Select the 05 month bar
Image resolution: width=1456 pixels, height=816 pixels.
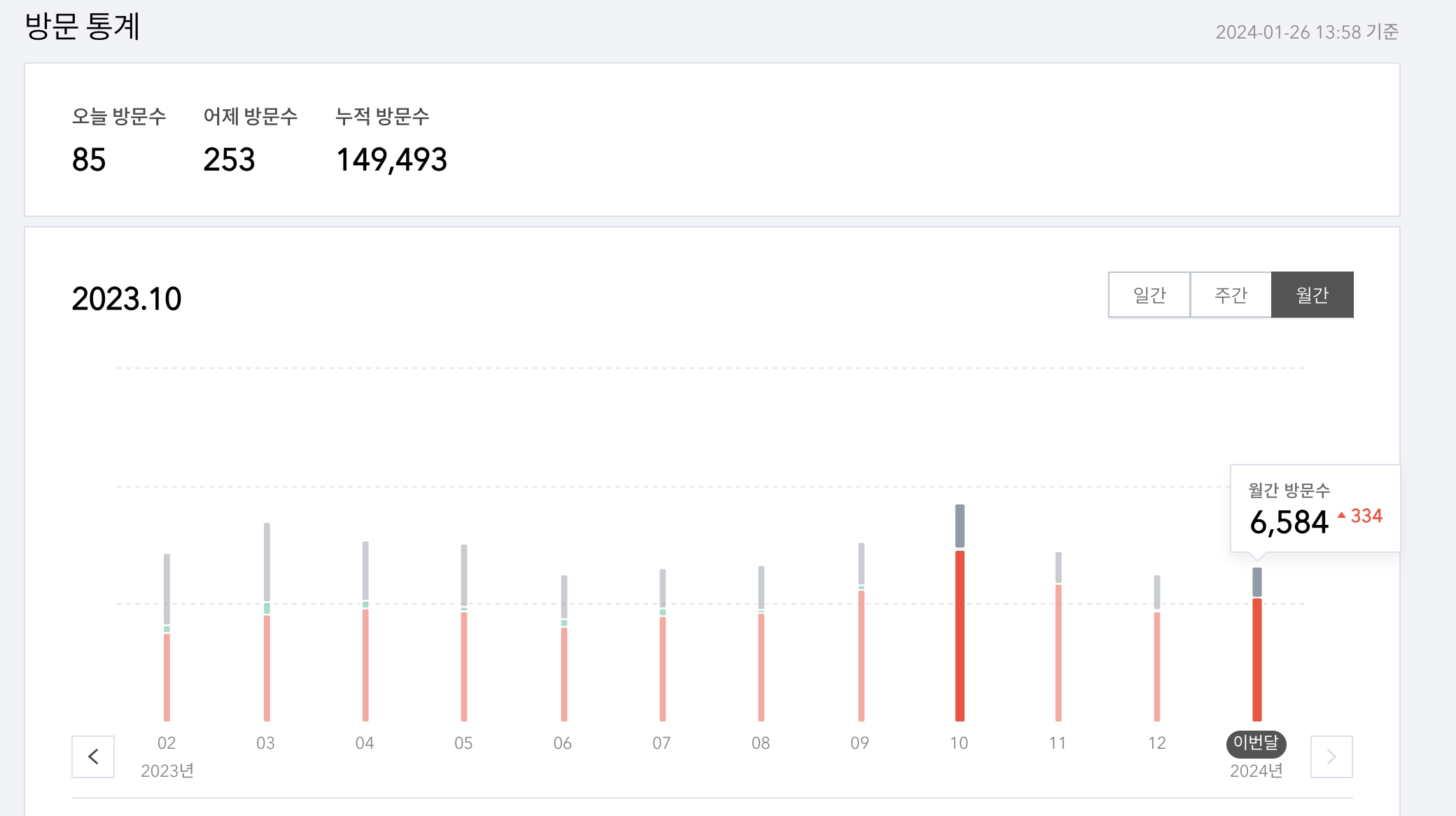(x=464, y=633)
